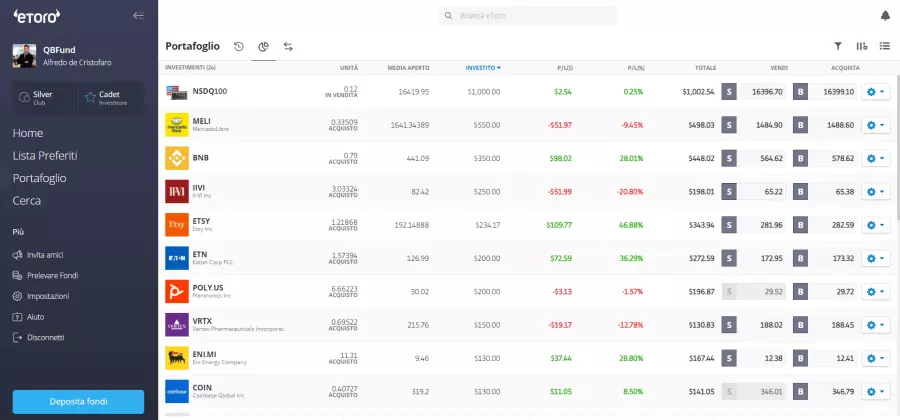Open the transfer arrows view in Portafoglio

click(x=288, y=47)
